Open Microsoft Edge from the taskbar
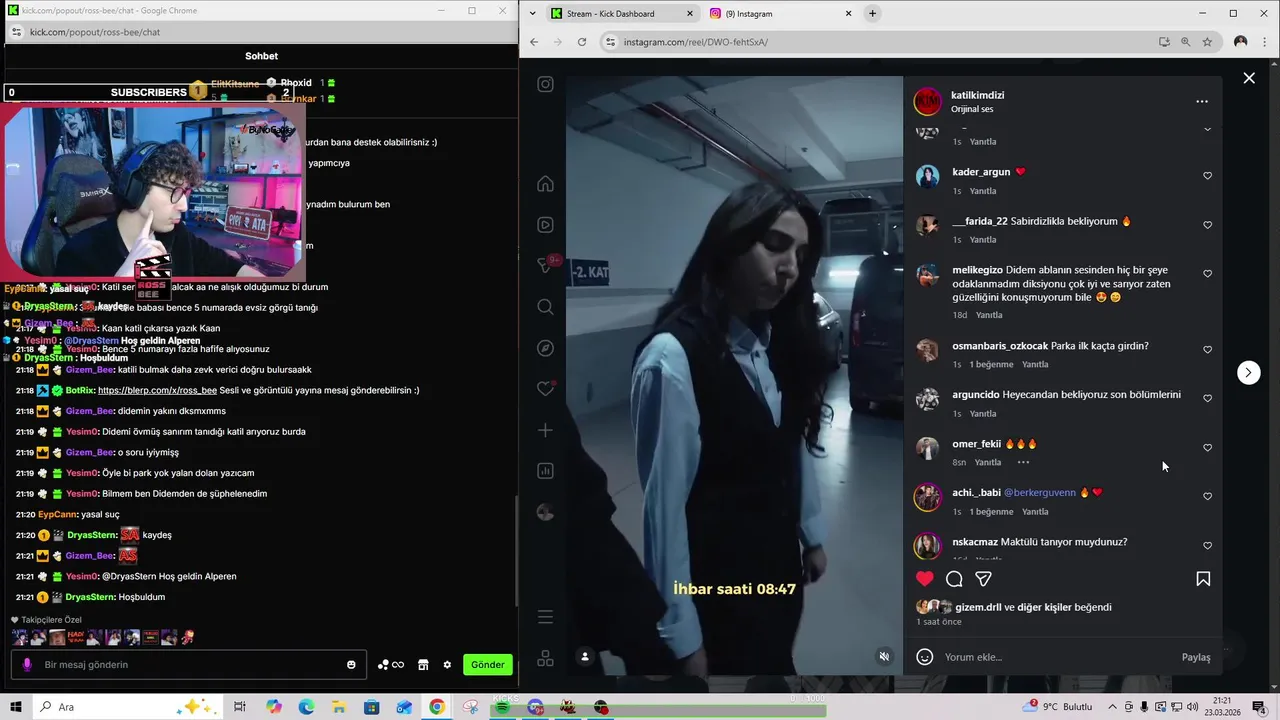This screenshot has width=1280, height=720. [306, 707]
